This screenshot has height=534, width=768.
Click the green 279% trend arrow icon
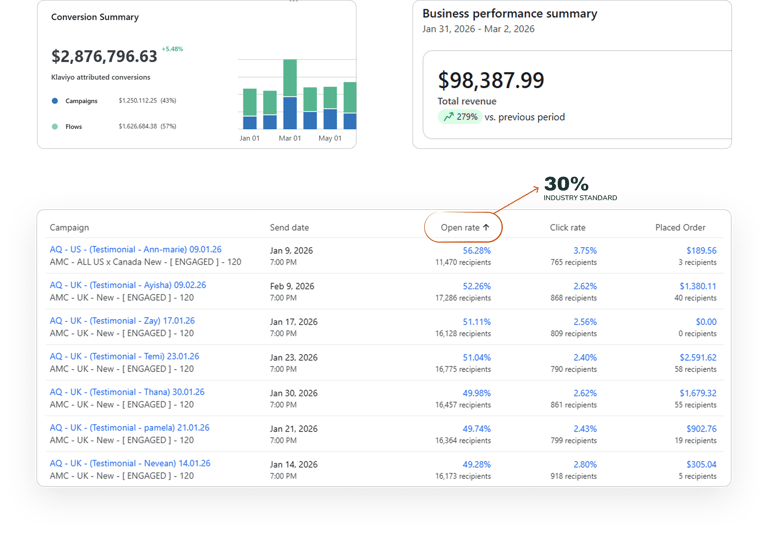click(448, 117)
